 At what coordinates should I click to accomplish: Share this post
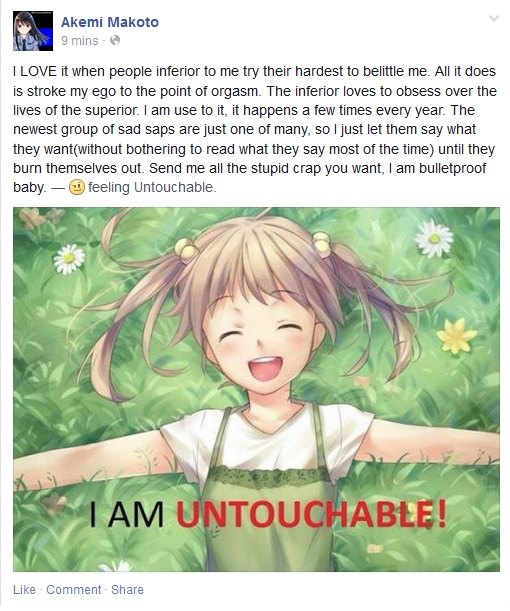[127, 590]
